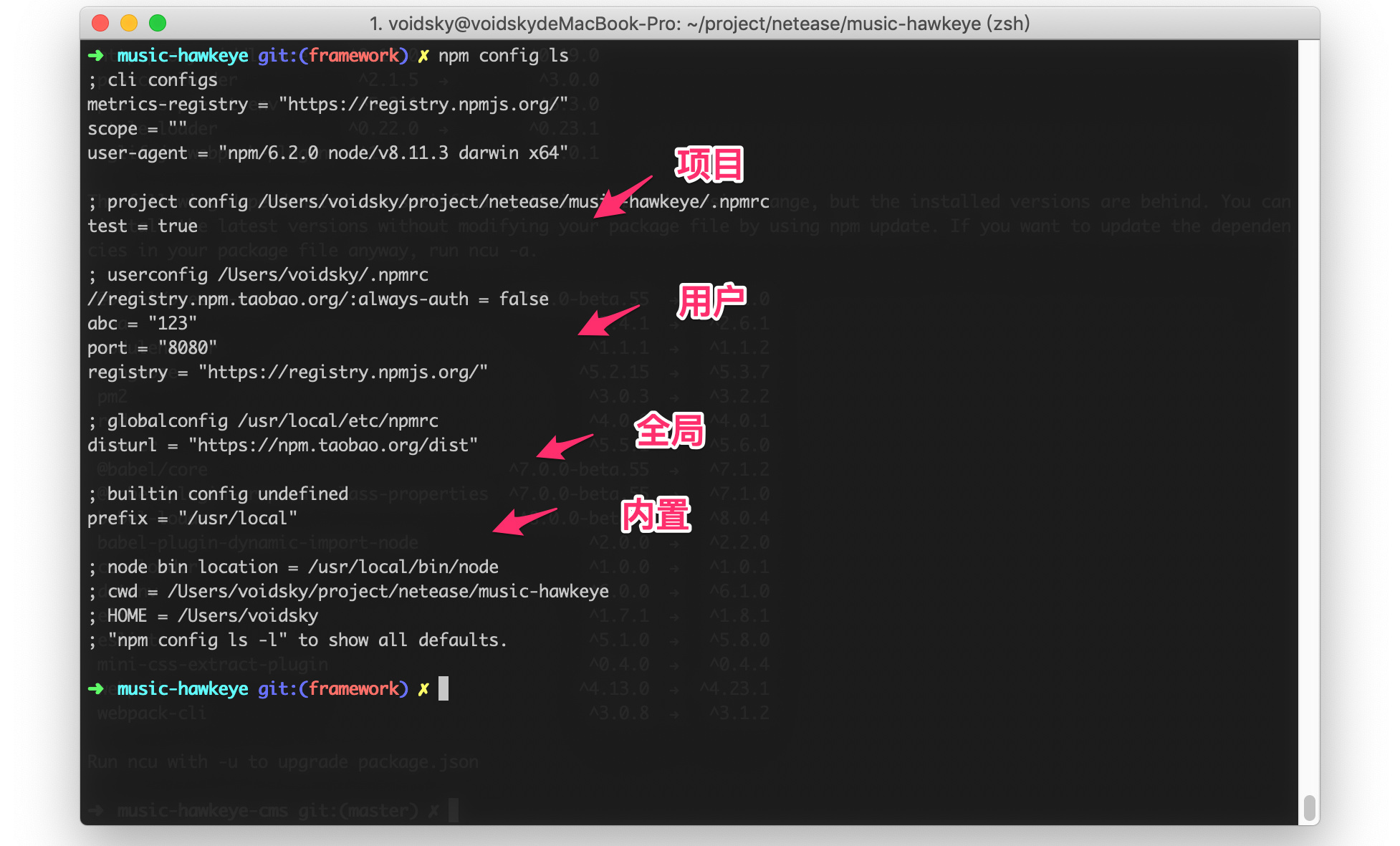Click the yellow X git-dirty marker on first line
The image size is (1400, 846).
pos(423,56)
